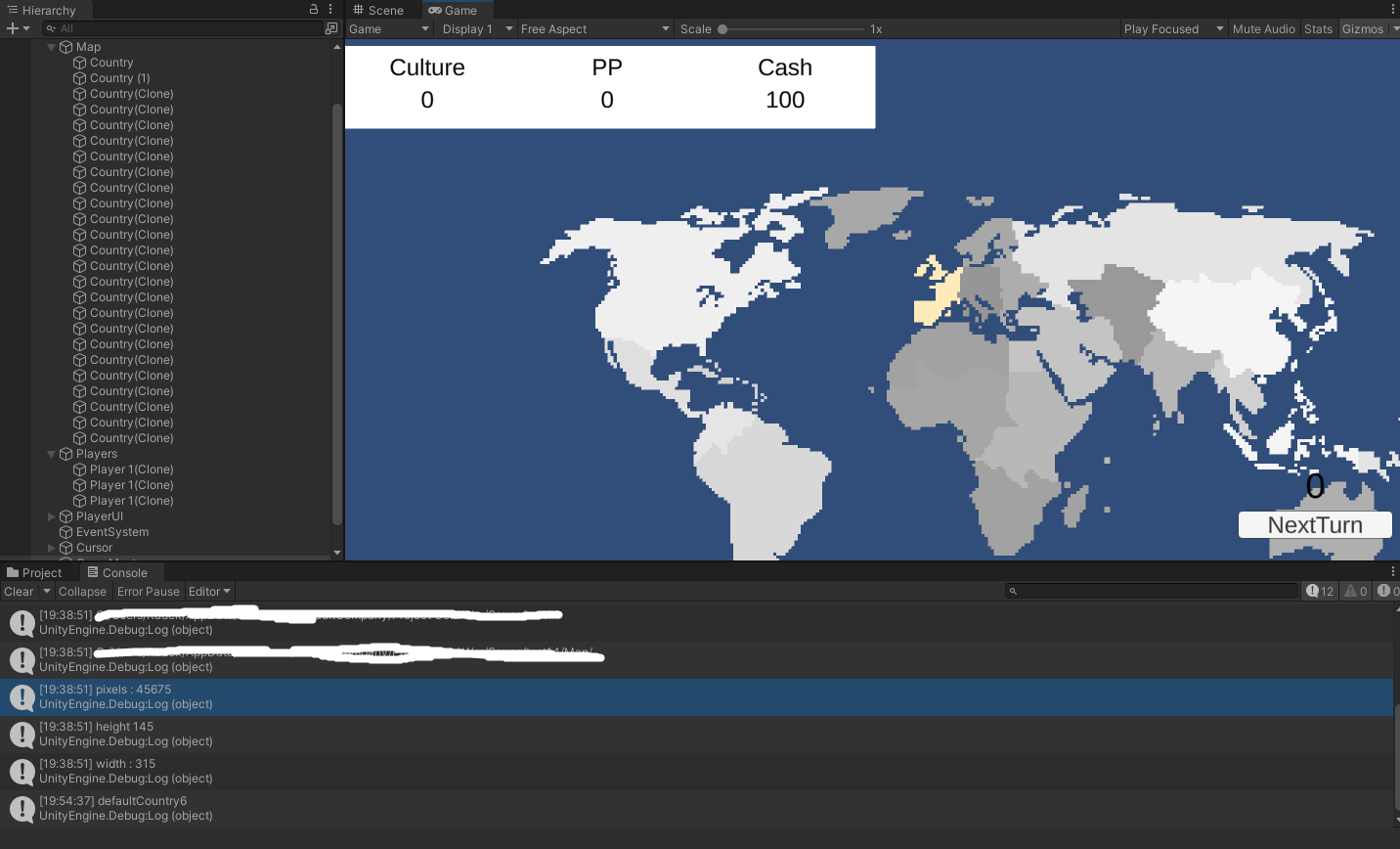Image resolution: width=1400 pixels, height=849 pixels.
Task: Click the search-by-type icon in Hierarchy
Action: click(x=331, y=28)
